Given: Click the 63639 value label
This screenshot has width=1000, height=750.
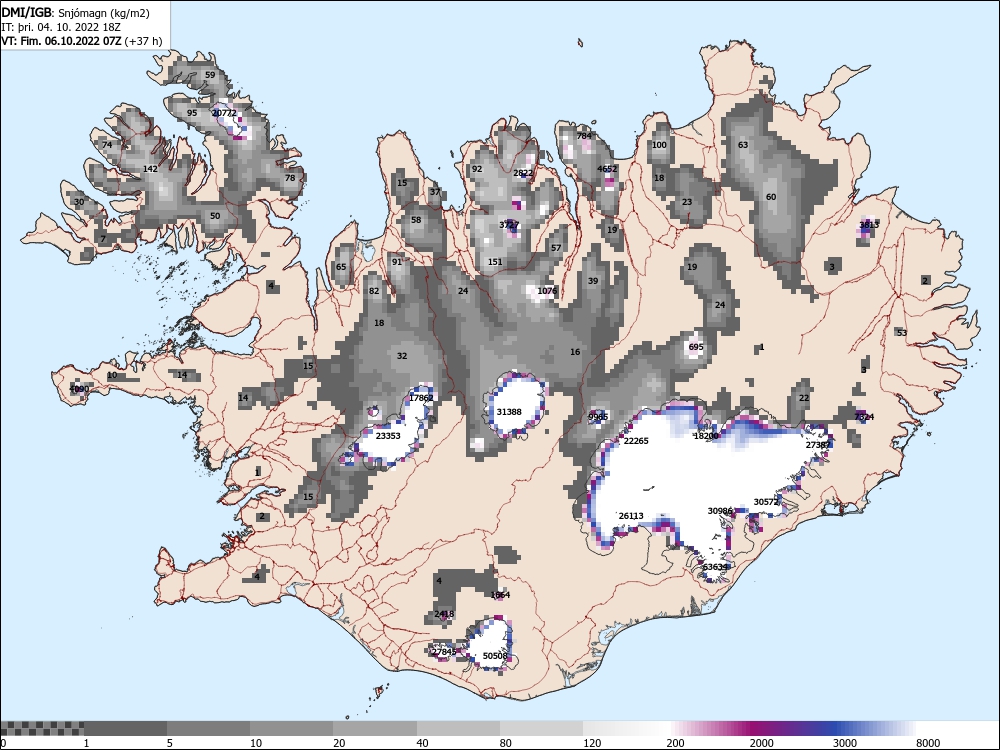Looking at the screenshot, I should 715,567.
